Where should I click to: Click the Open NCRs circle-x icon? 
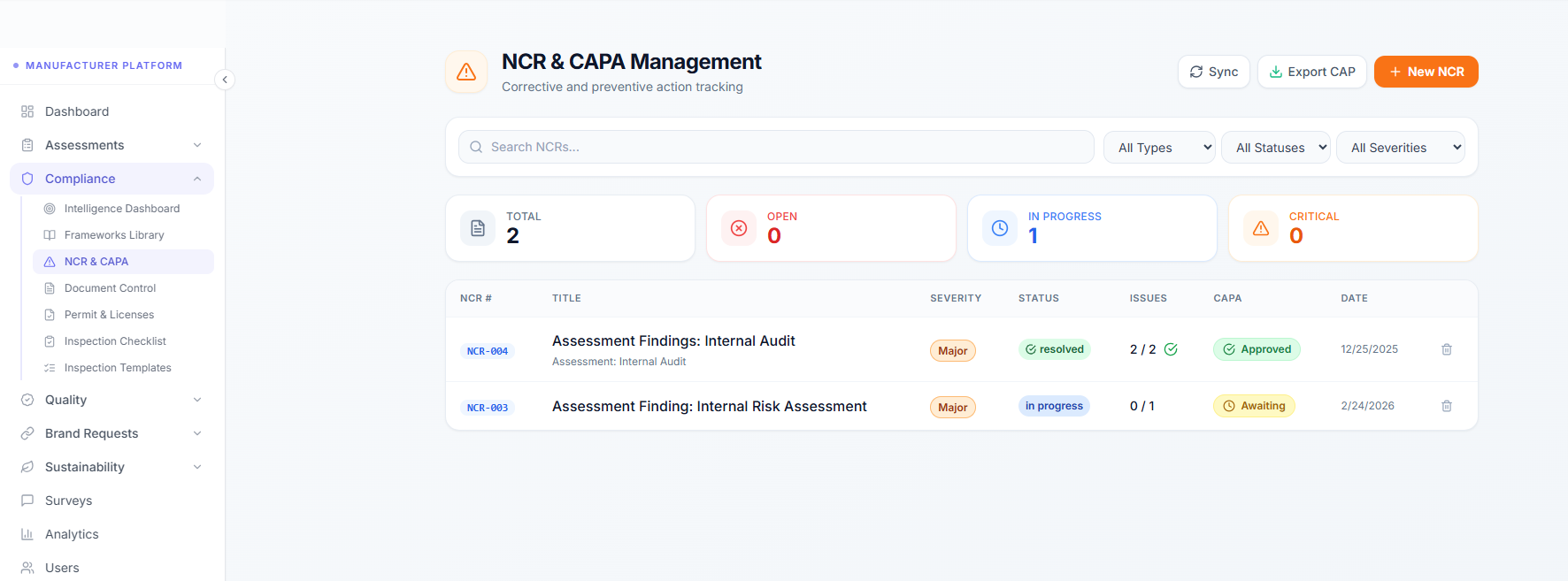(x=739, y=228)
